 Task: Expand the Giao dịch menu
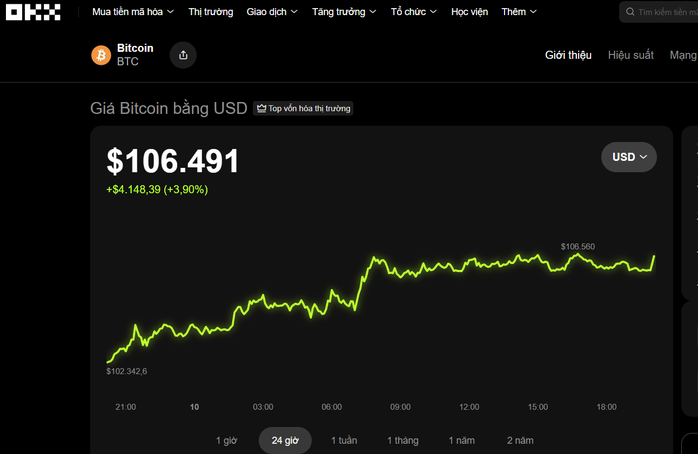[271, 12]
